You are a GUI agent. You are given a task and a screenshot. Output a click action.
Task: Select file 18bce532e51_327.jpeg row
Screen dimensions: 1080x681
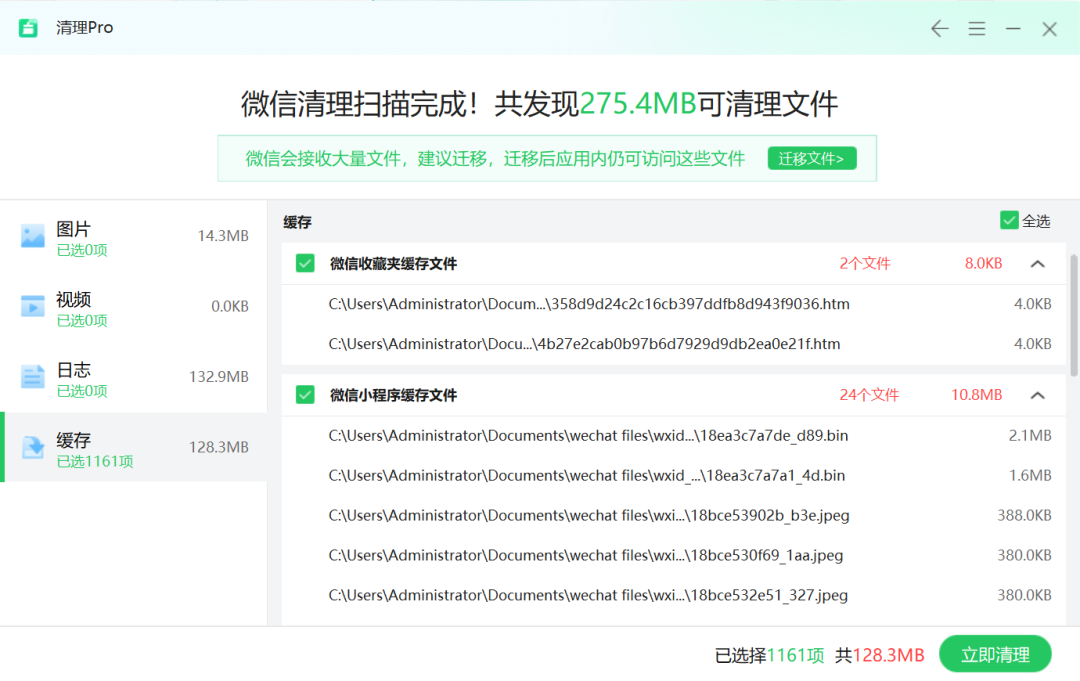(x=674, y=596)
